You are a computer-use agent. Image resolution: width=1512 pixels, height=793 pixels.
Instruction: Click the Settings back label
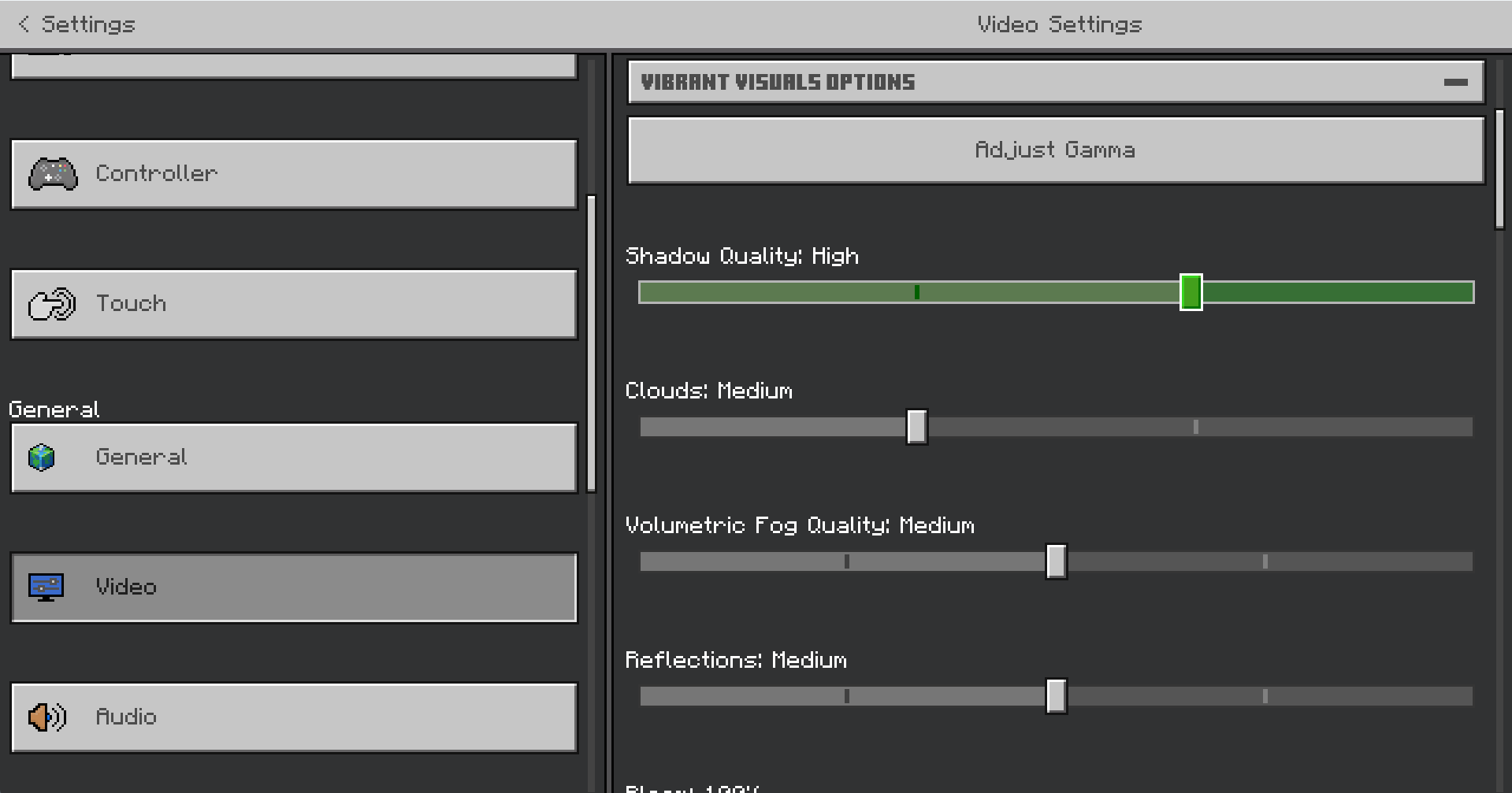[x=88, y=24]
